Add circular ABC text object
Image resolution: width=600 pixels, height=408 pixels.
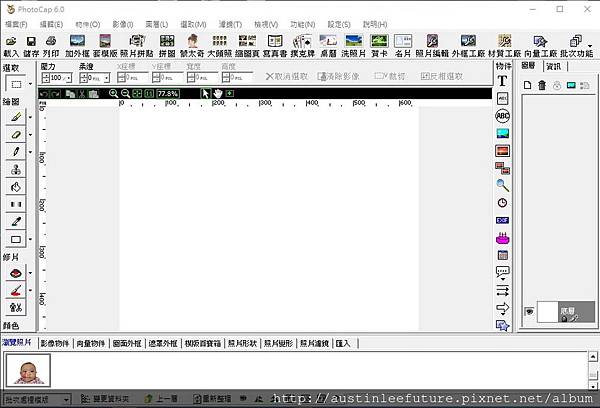point(502,116)
